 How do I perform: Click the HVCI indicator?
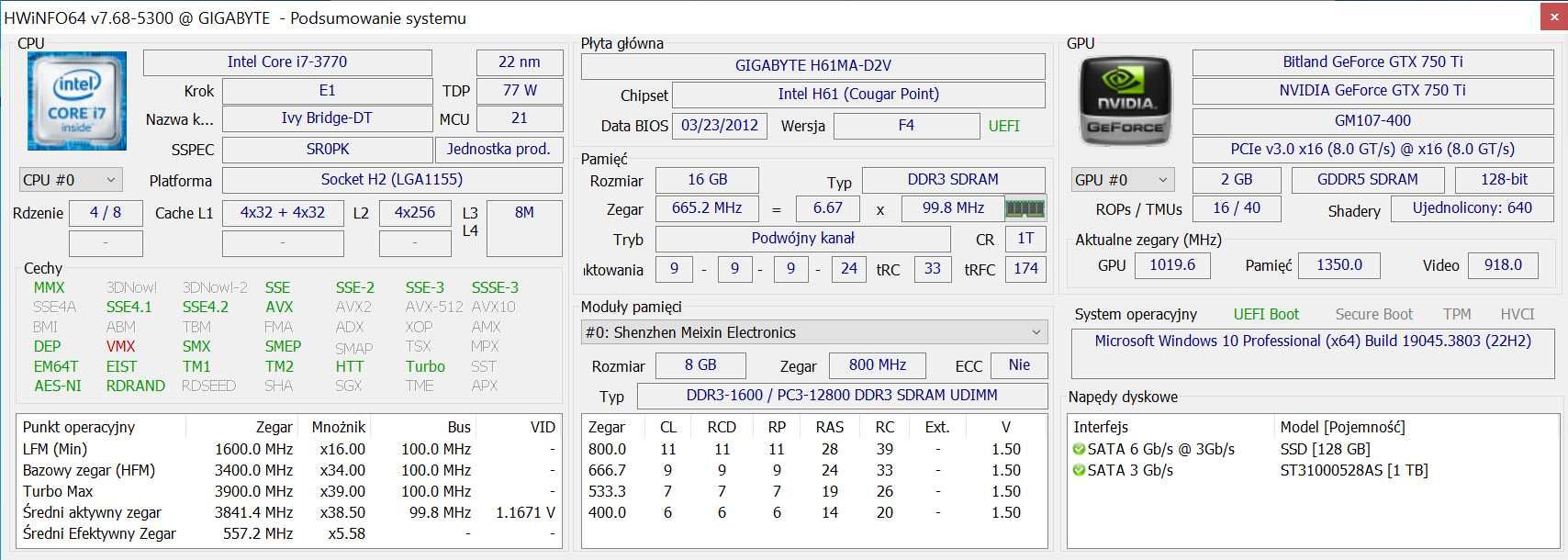1518,315
